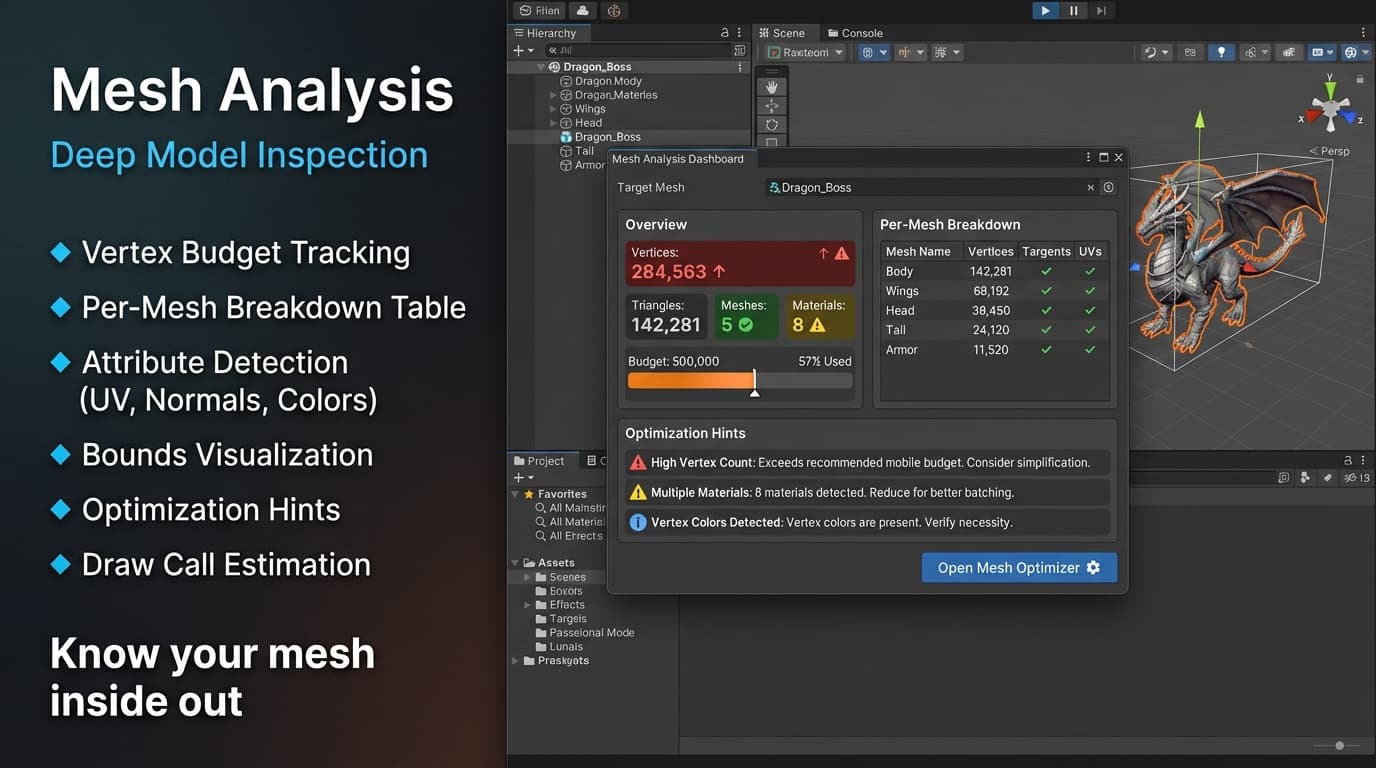Toggle scene lighting with the lightbulb button
This screenshot has width=1376, height=768.
click(x=1221, y=51)
